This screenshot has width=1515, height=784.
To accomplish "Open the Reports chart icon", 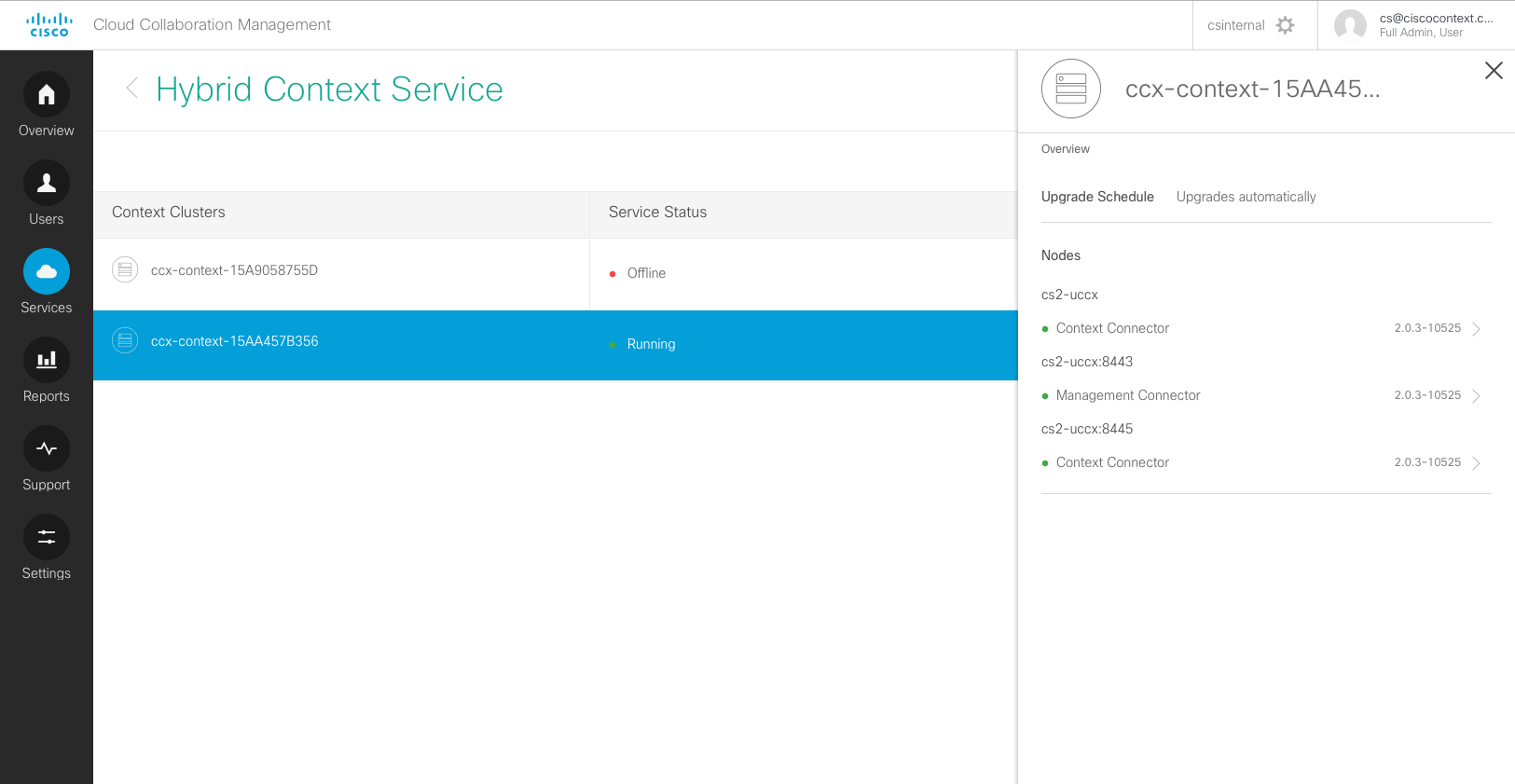I will pos(47,360).
